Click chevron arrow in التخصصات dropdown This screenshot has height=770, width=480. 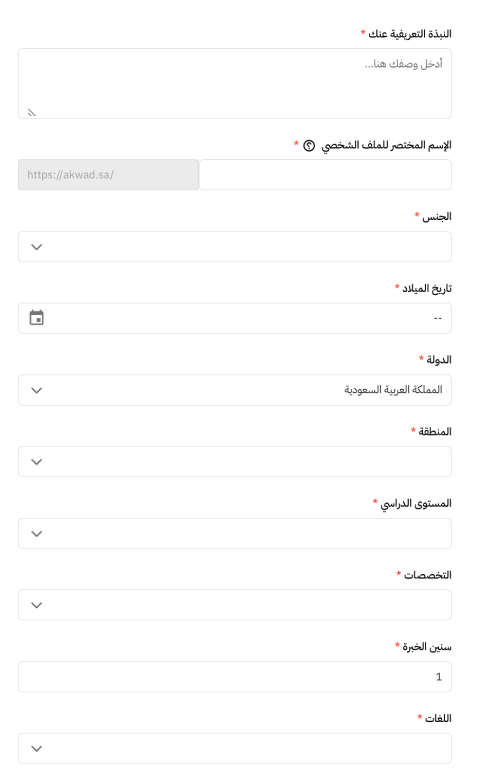36,605
